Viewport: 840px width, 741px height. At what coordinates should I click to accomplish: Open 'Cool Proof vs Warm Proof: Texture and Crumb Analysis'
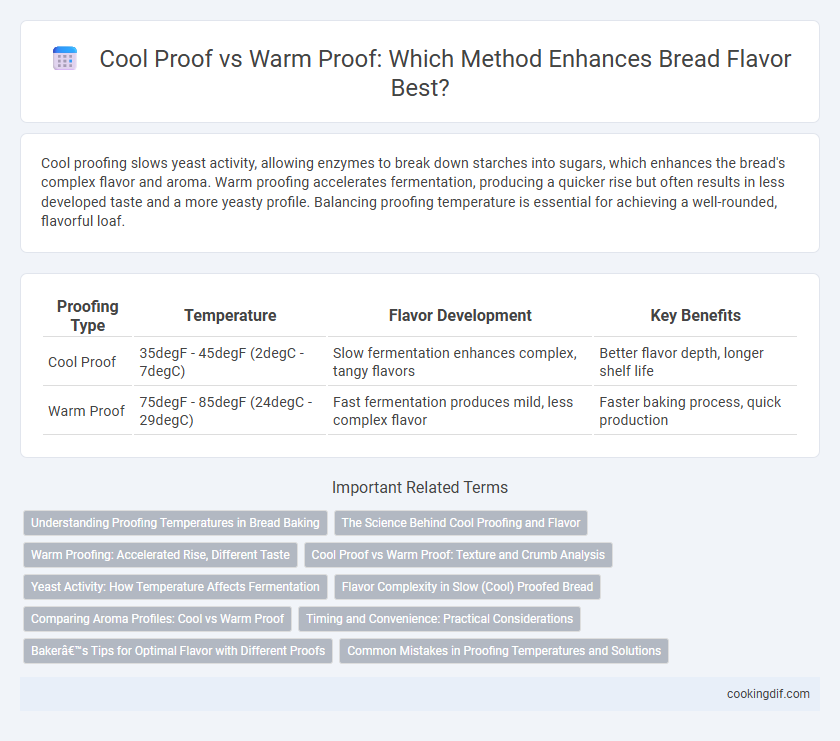[x=458, y=555]
